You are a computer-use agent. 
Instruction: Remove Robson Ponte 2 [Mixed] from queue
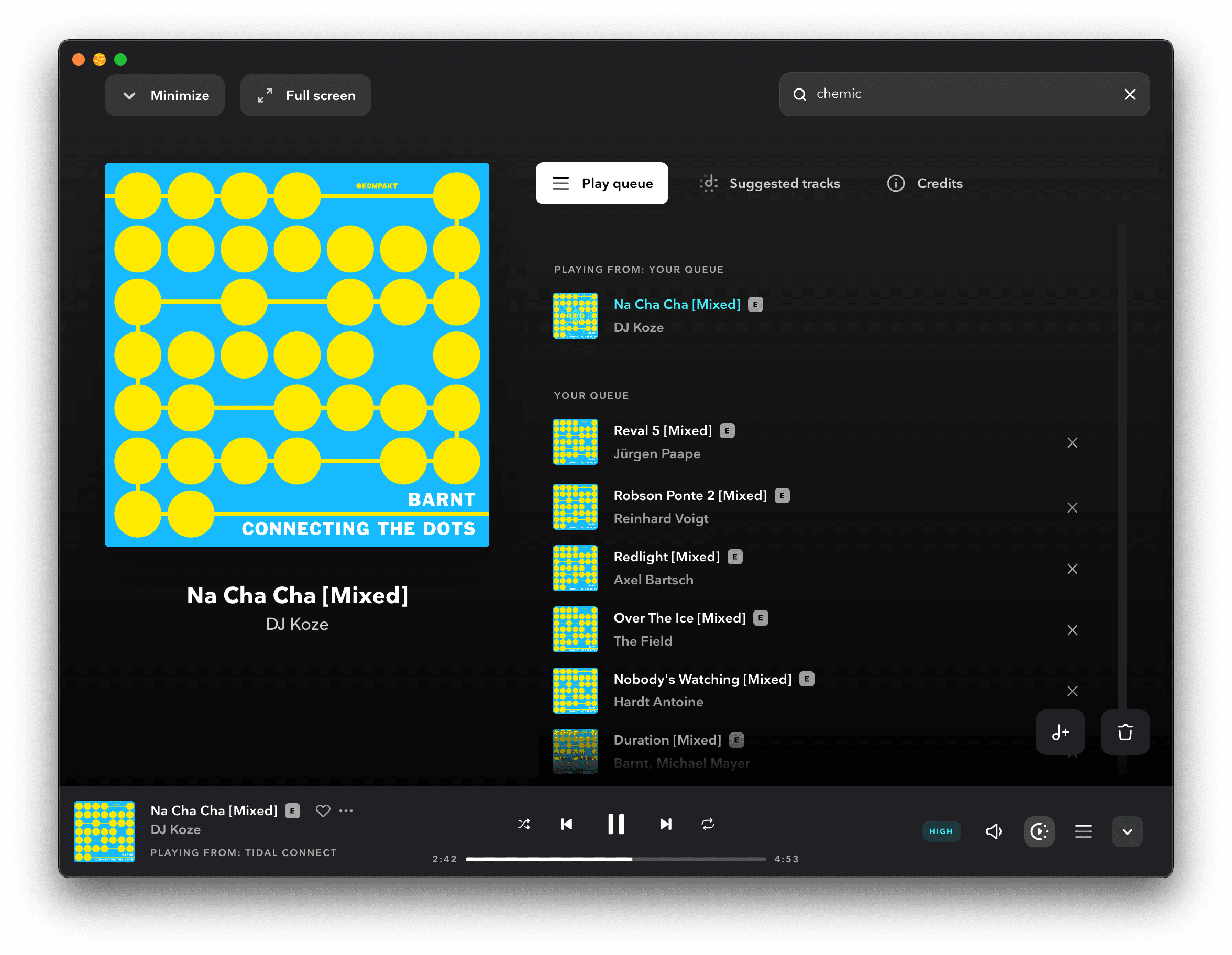(1072, 507)
